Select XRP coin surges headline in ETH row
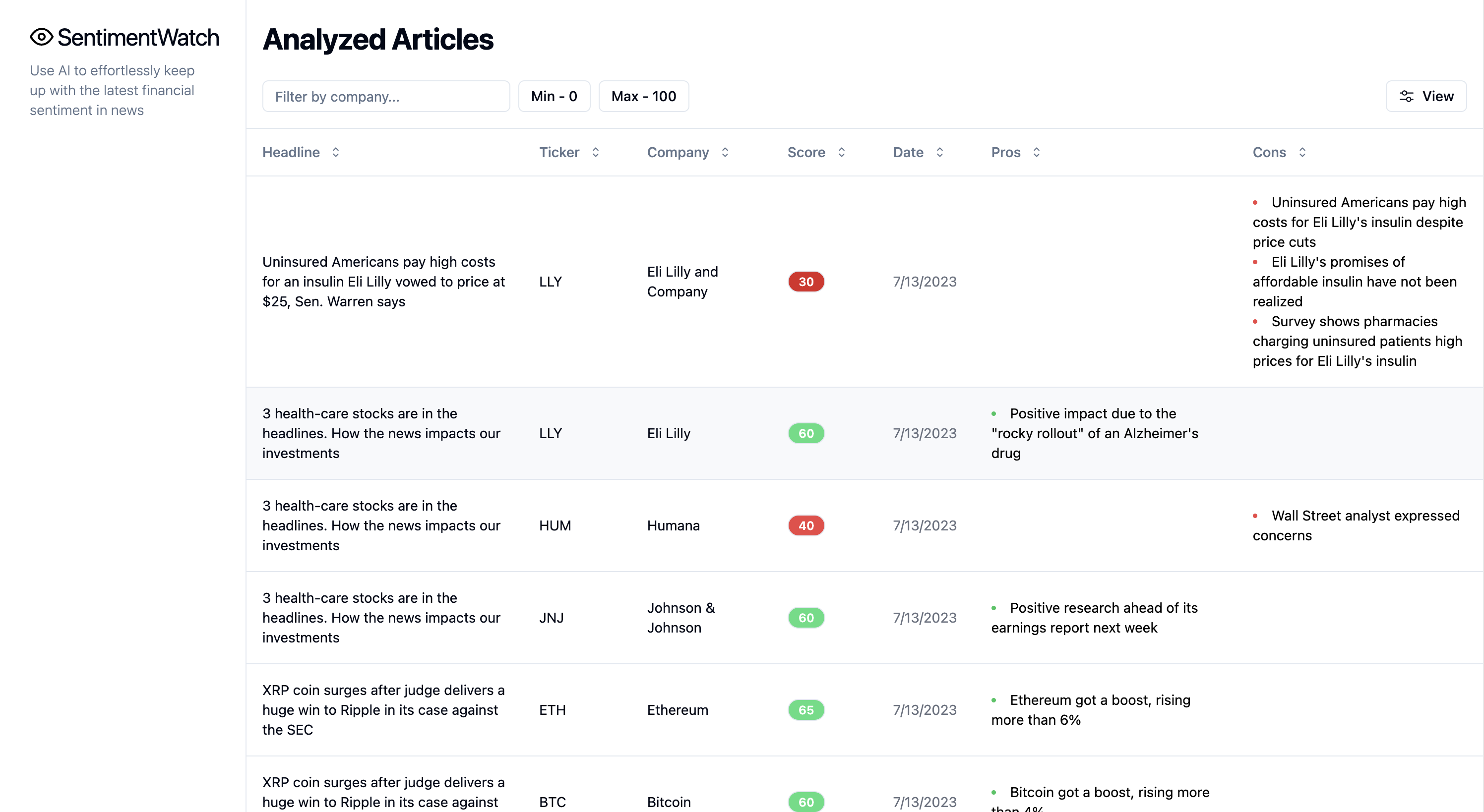1484x812 pixels. 384,709
